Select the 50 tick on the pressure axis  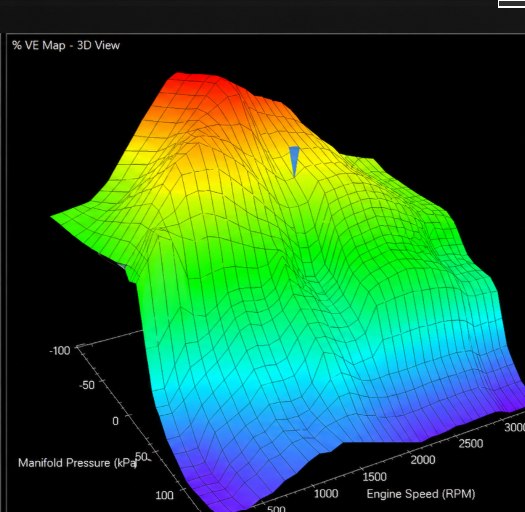coord(141,456)
